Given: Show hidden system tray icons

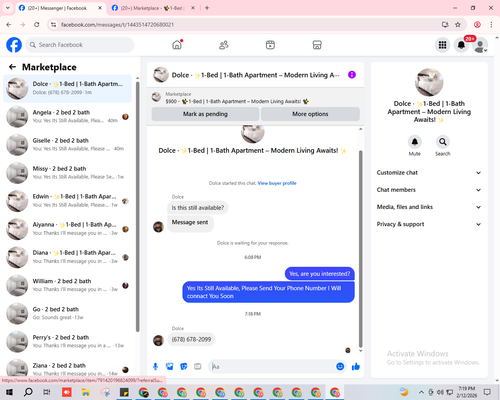Looking at the screenshot, I should tap(421, 392).
